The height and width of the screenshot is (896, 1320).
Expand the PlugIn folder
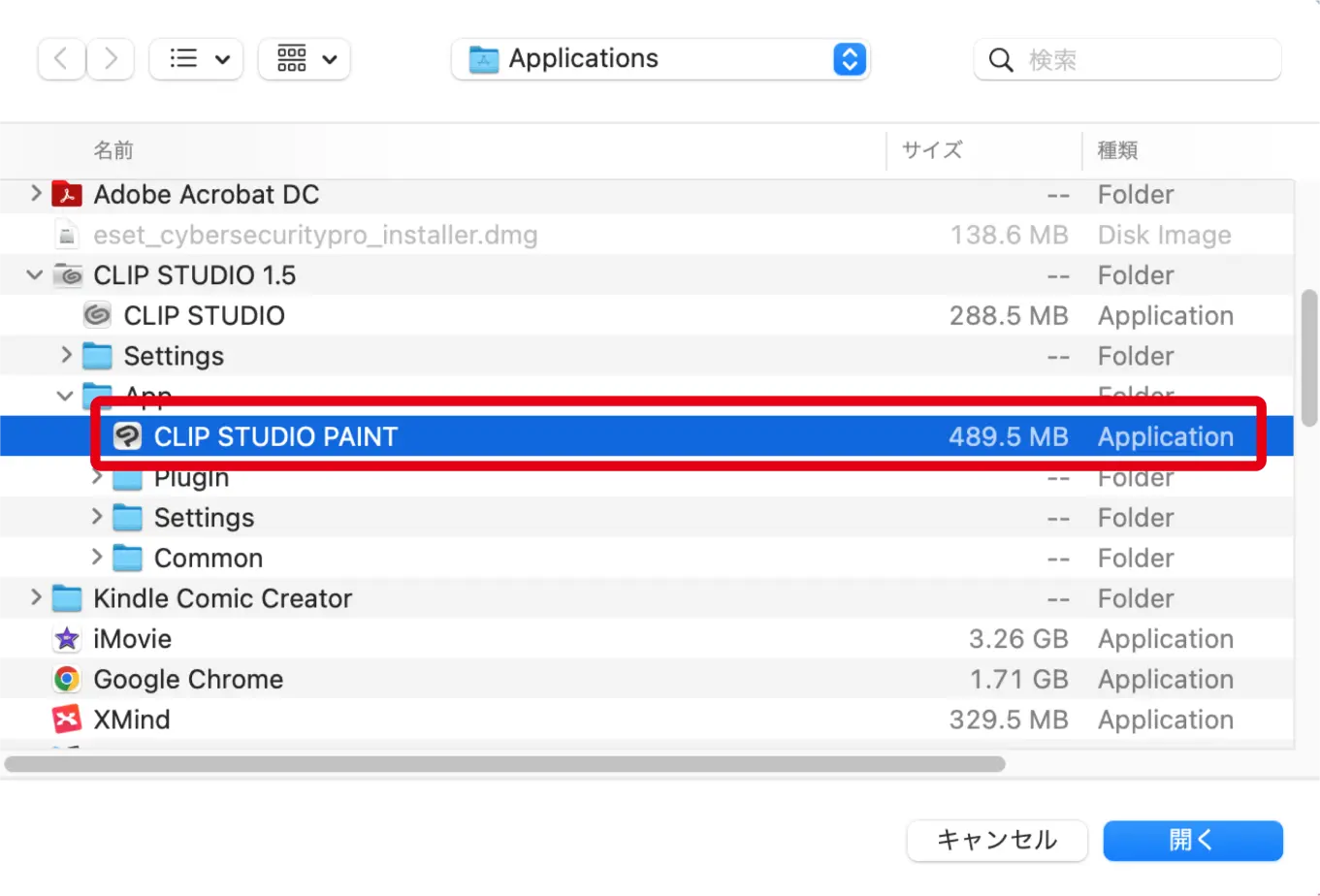pos(97,477)
